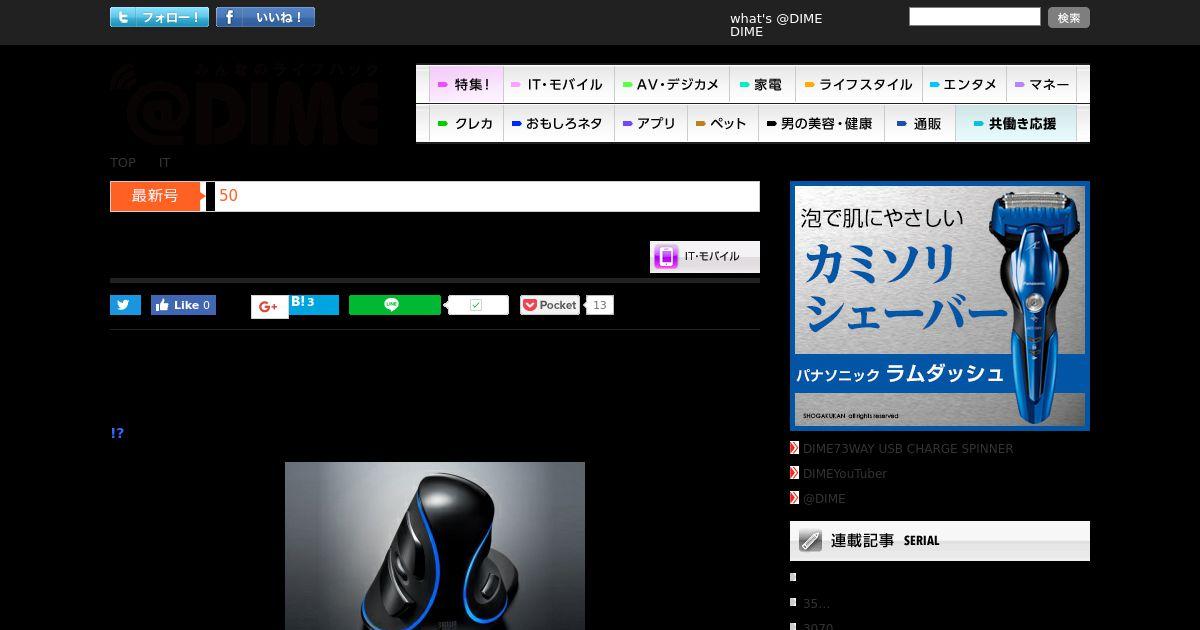Click the Hatena bookmark B! button
Viewport: 1200px width, 630px height.
[314, 303]
